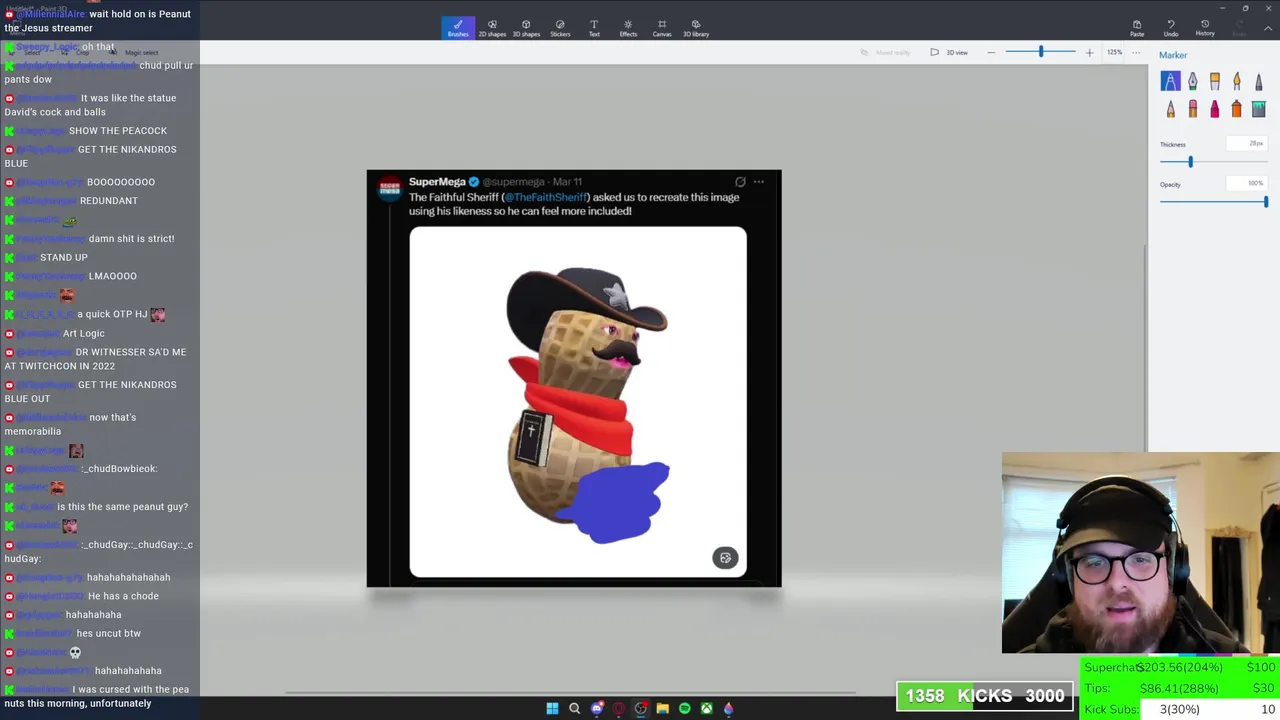Image resolution: width=1280 pixels, height=720 pixels.
Task: Select the Watercolor brush
Action: click(x=1237, y=81)
